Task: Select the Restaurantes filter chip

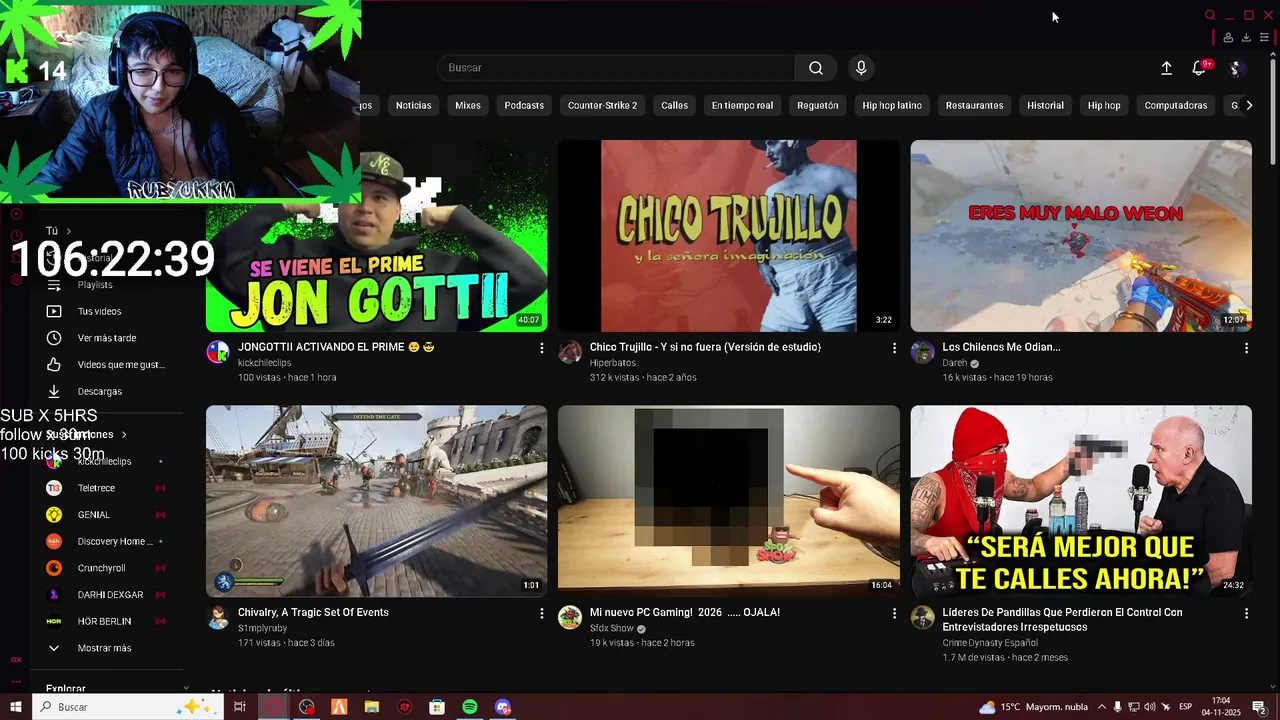Action: point(974,105)
